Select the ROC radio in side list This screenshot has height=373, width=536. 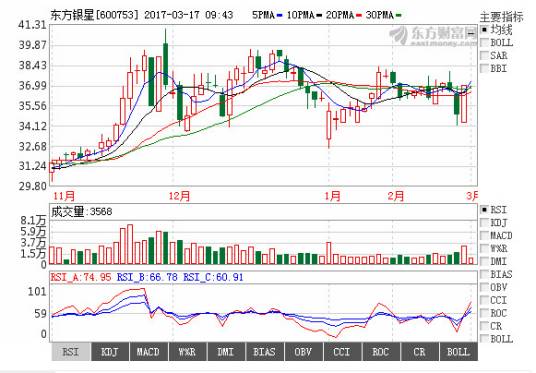click(x=484, y=313)
